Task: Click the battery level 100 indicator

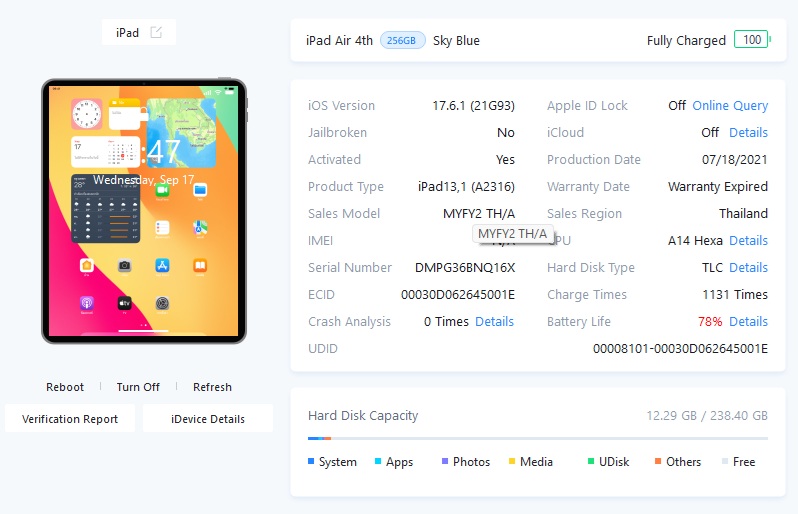Action: (x=752, y=40)
